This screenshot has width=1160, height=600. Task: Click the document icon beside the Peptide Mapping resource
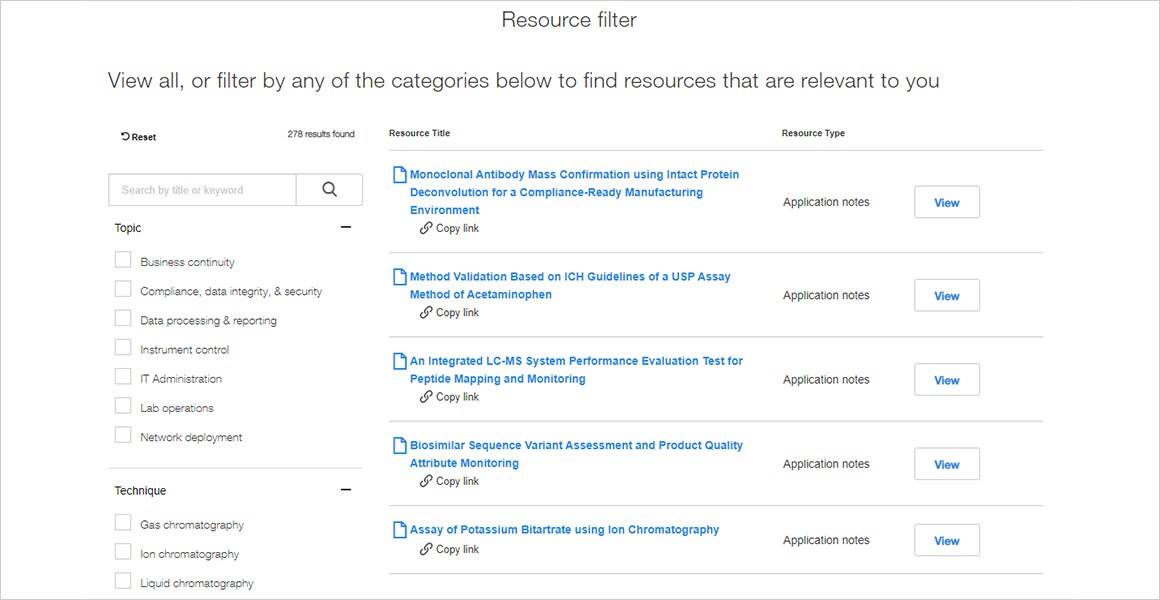(396, 360)
